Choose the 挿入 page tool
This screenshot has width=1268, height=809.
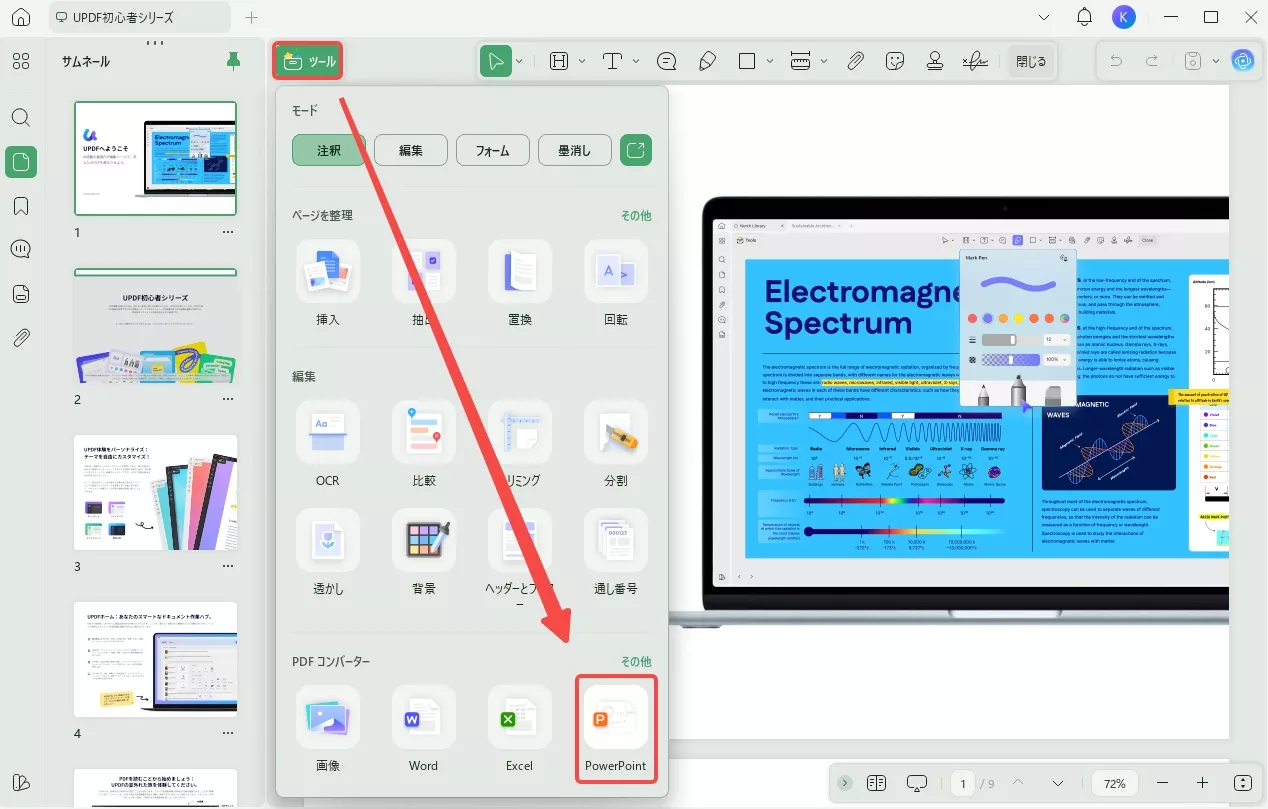coord(328,283)
